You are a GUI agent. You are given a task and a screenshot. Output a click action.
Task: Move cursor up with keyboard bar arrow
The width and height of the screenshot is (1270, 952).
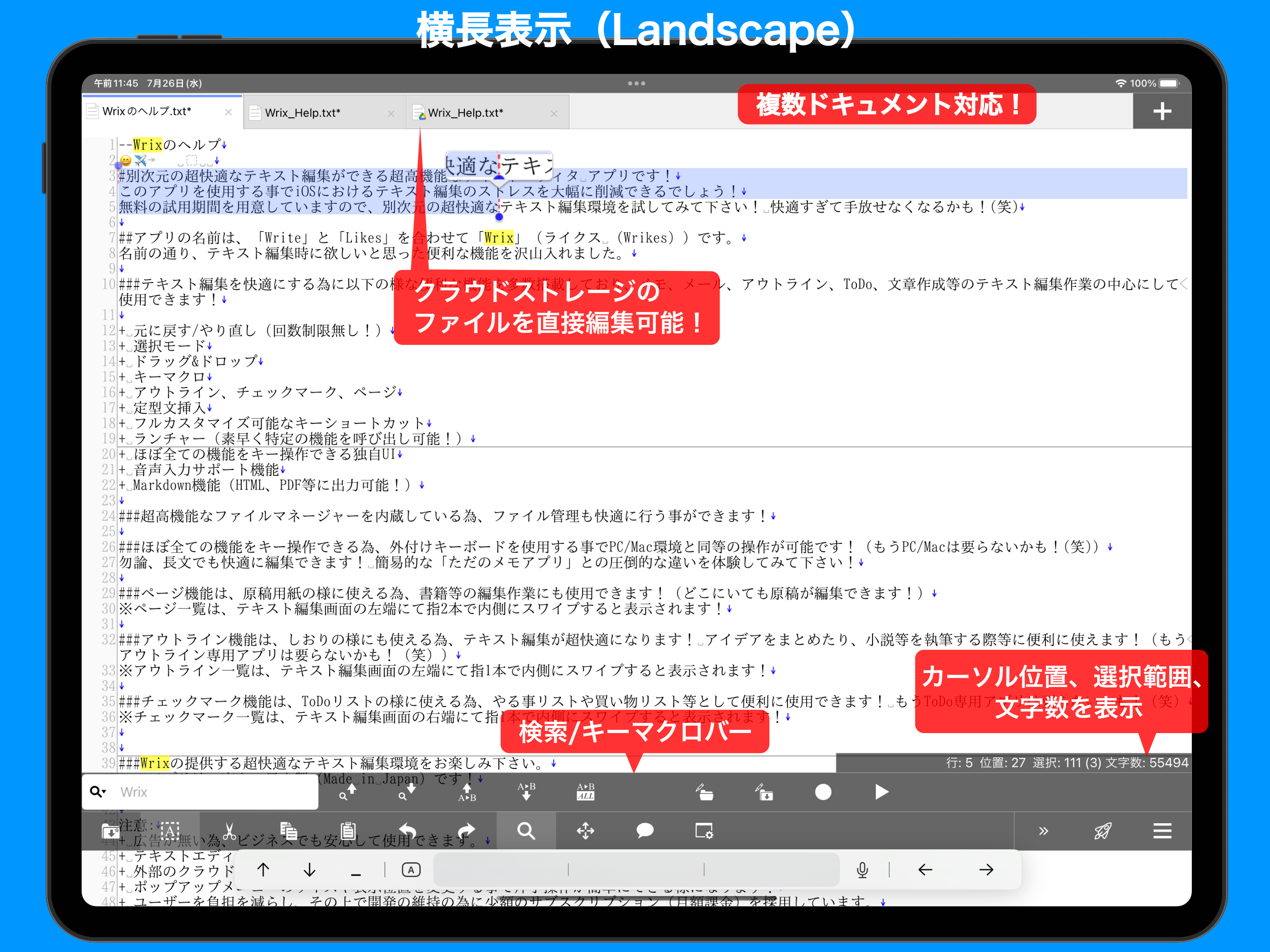[x=264, y=870]
